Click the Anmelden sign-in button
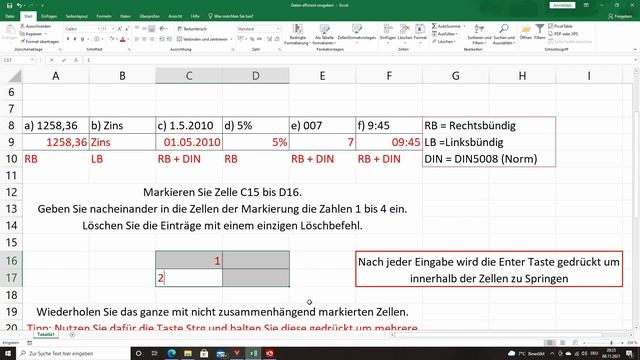This screenshot has width=640, height=360. pos(562,5)
